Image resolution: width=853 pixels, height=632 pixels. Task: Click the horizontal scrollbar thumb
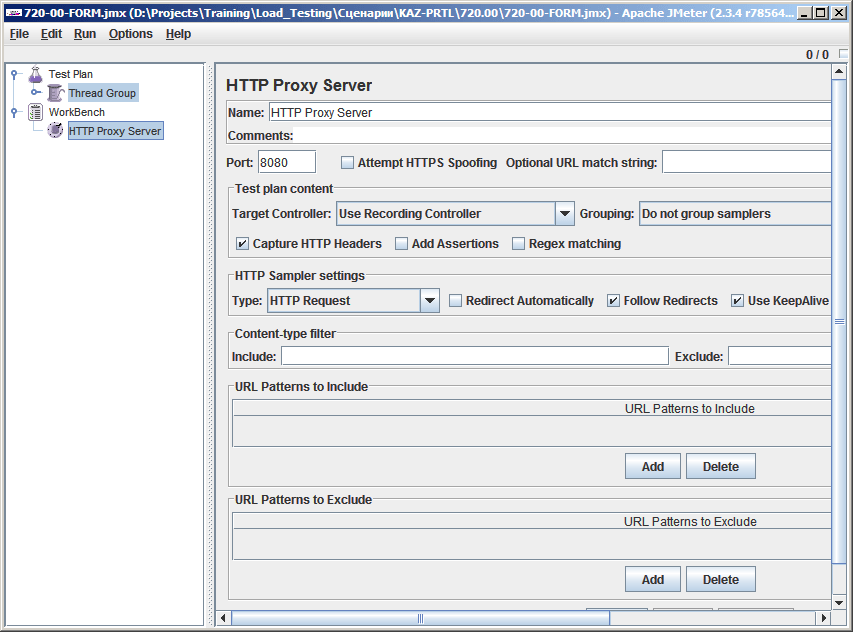pos(421,618)
